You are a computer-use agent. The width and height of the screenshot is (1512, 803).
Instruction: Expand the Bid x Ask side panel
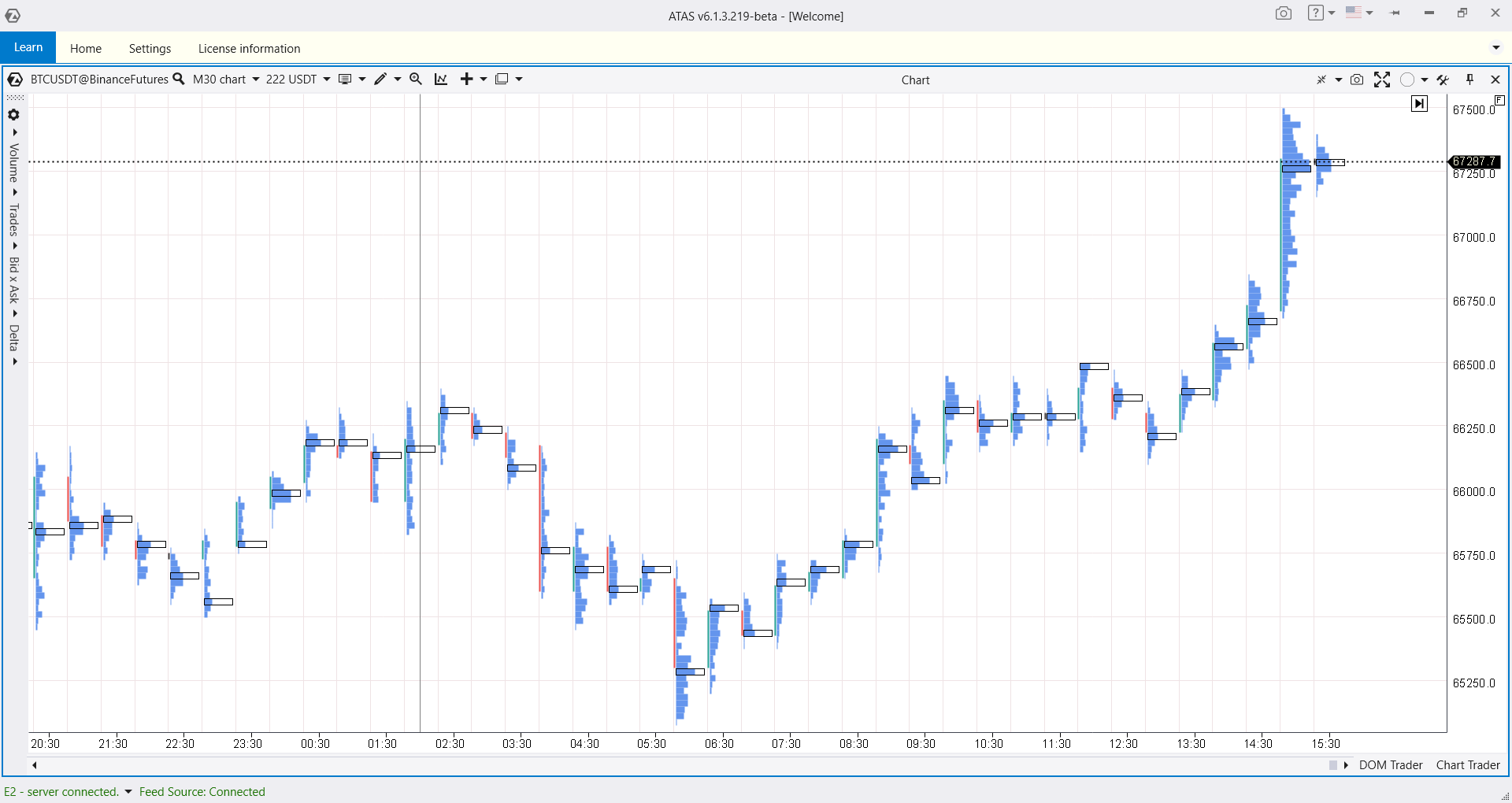pos(13,279)
